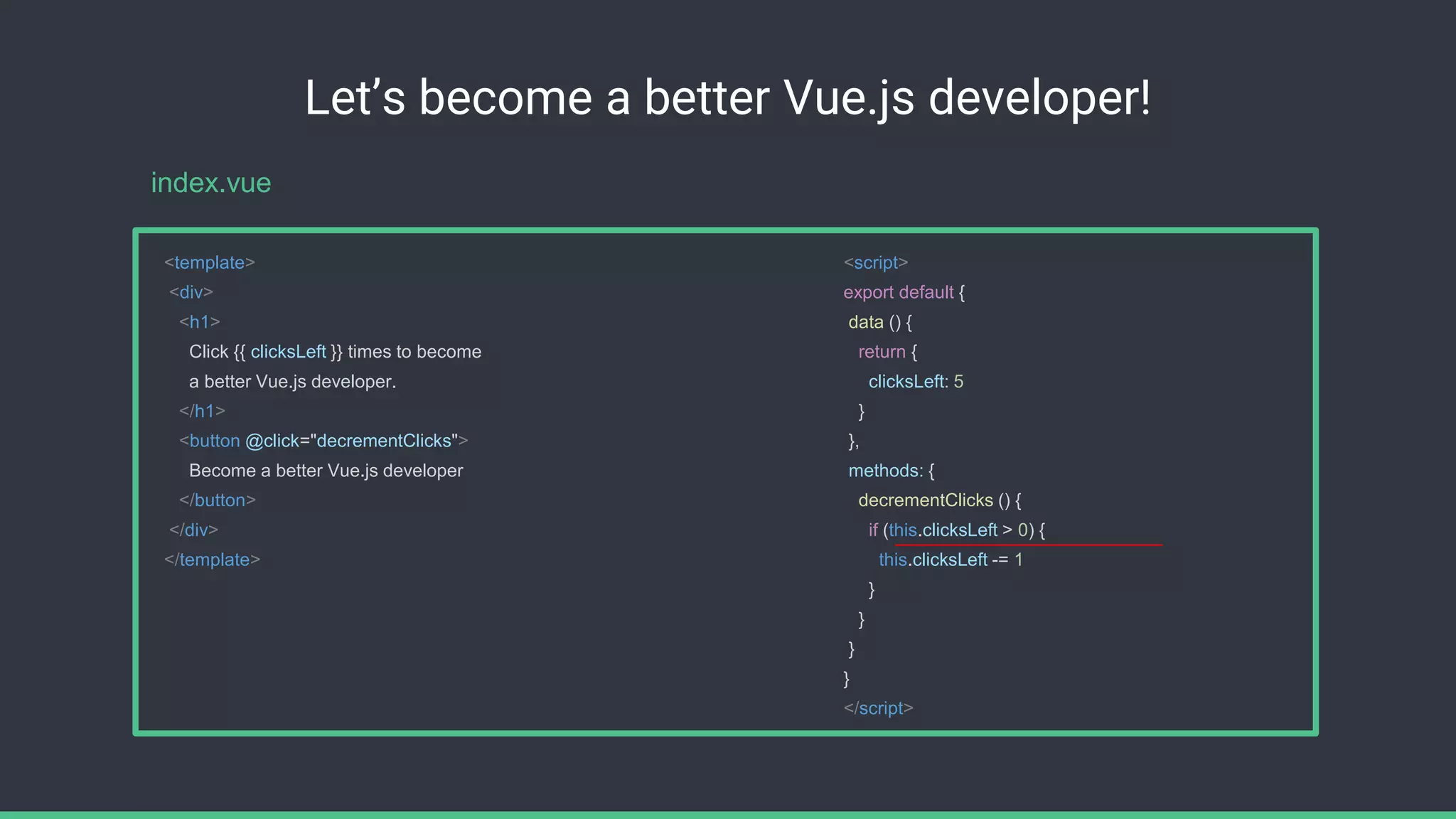Click the "this.clicksLeft -= 1" statement
The height and width of the screenshot is (819, 1456).
[951, 560]
